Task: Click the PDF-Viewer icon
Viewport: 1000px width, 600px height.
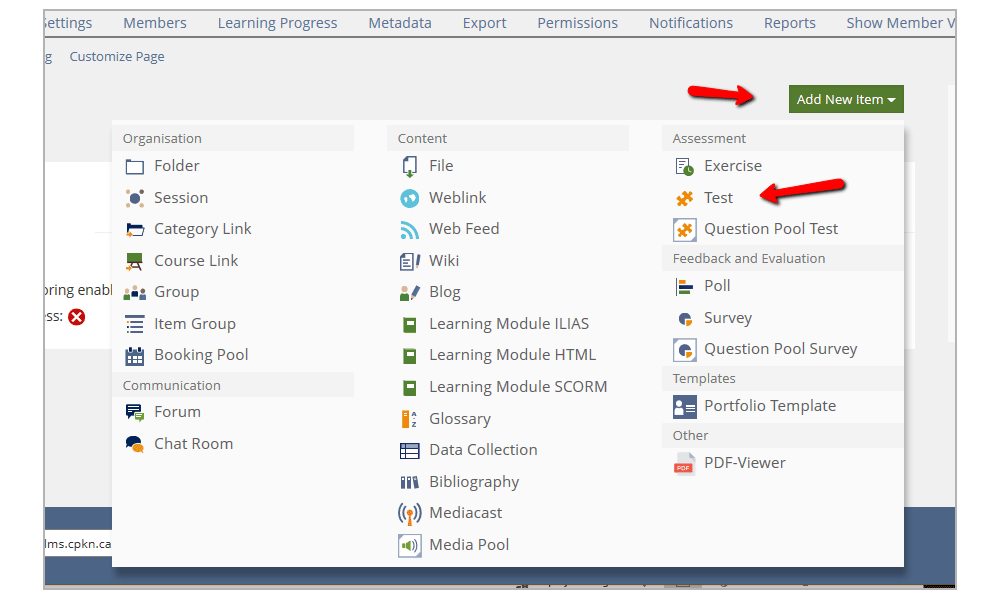Action: pyautogui.click(x=684, y=464)
